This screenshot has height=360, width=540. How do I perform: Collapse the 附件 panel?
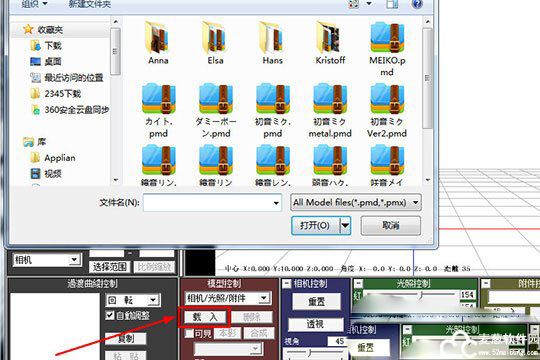tap(486, 284)
